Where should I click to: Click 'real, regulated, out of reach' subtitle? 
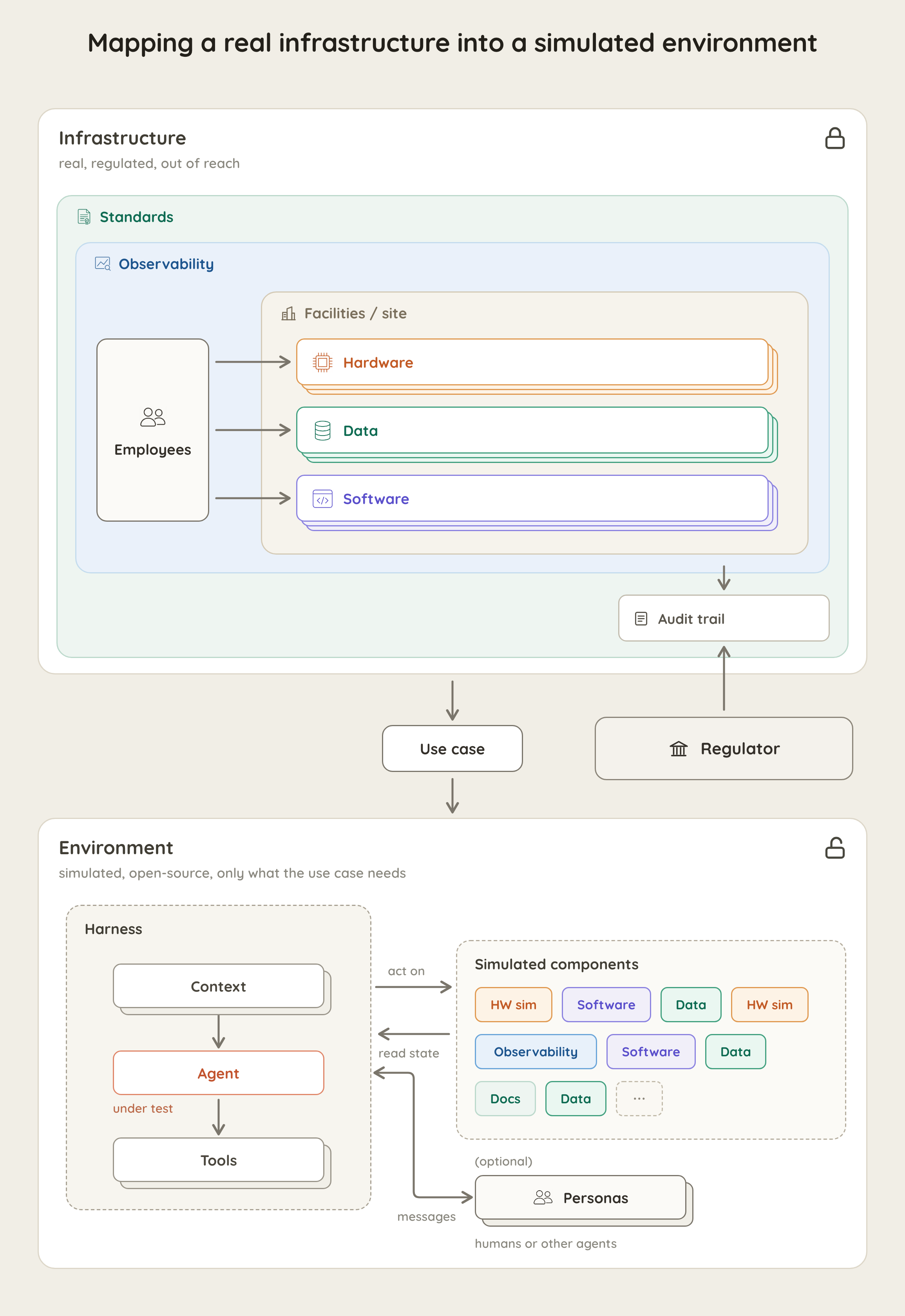tap(149, 163)
